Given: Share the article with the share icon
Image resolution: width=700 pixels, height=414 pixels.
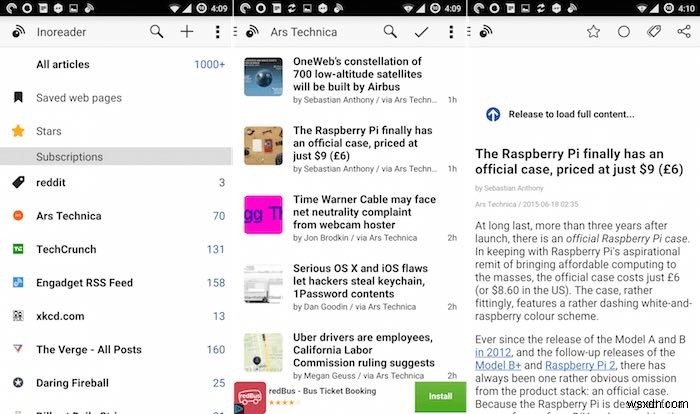Looking at the screenshot, I should point(684,31).
